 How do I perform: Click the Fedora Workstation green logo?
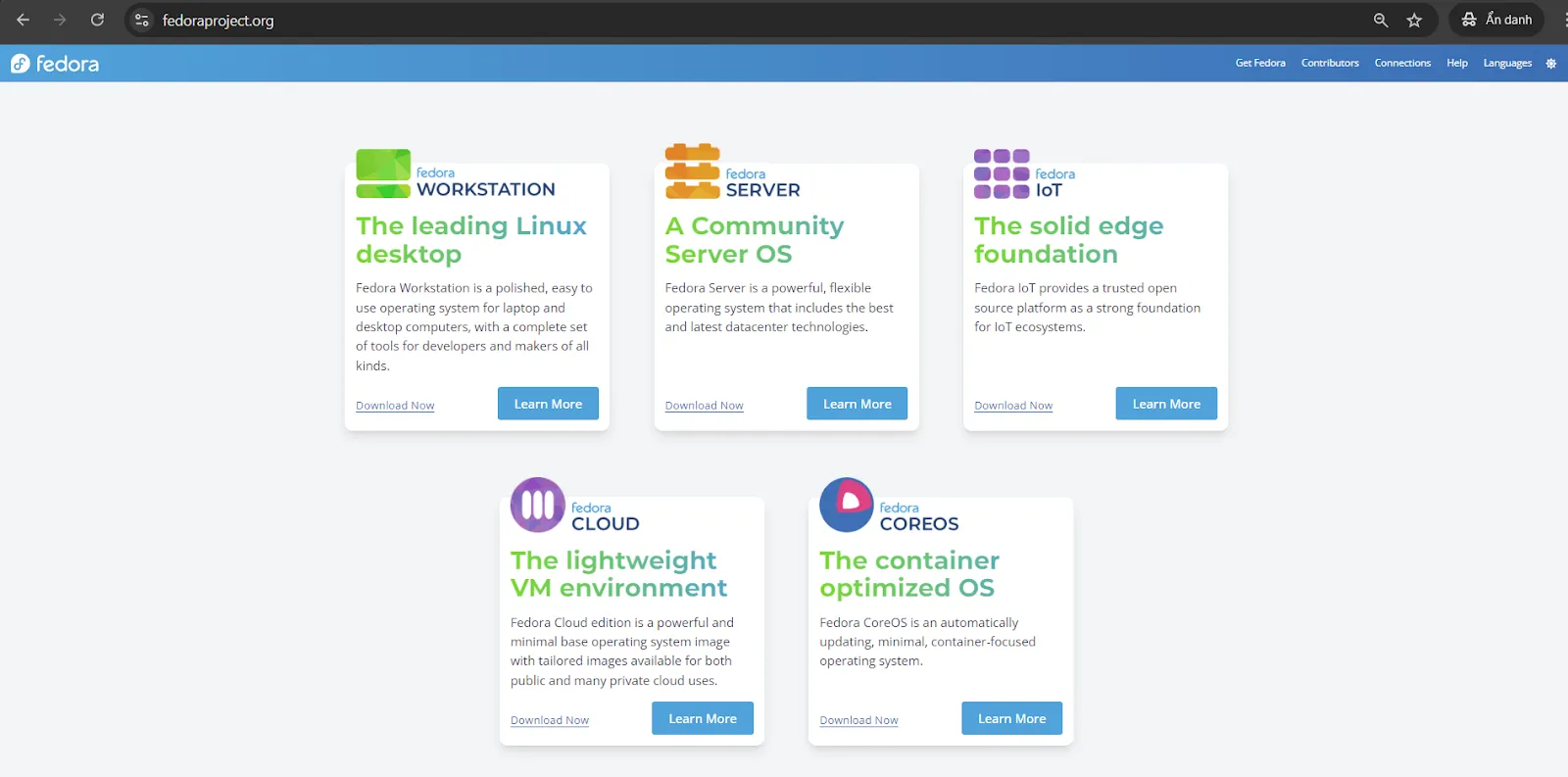coord(383,173)
